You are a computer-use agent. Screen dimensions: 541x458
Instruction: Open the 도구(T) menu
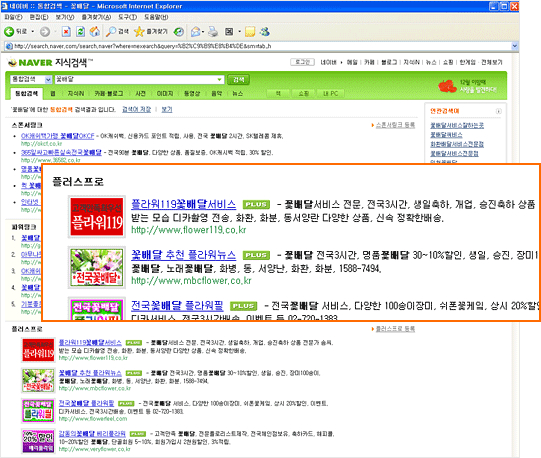tap(128, 17)
